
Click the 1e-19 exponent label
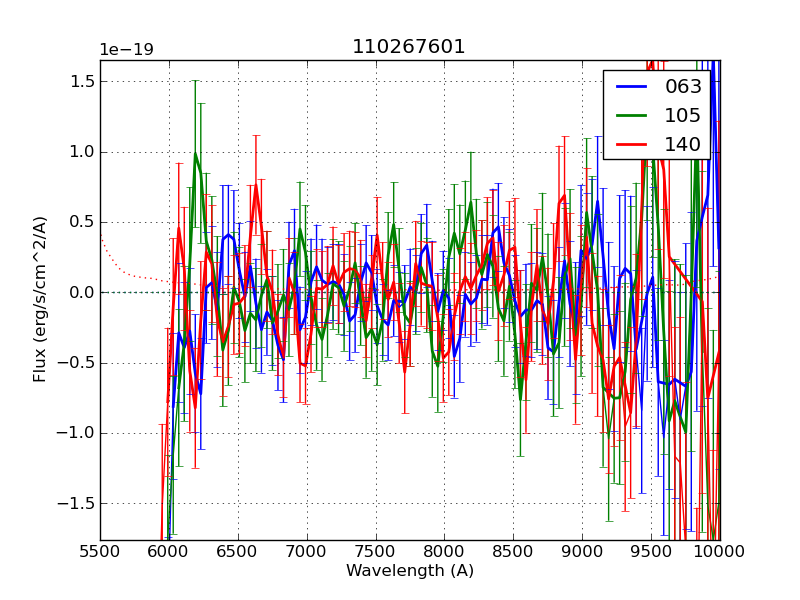tap(126, 50)
